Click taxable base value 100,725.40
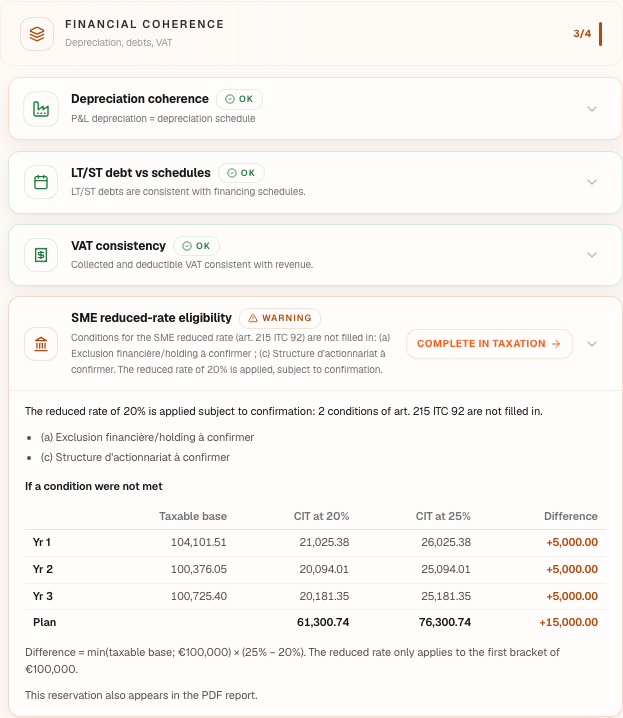 pos(199,596)
